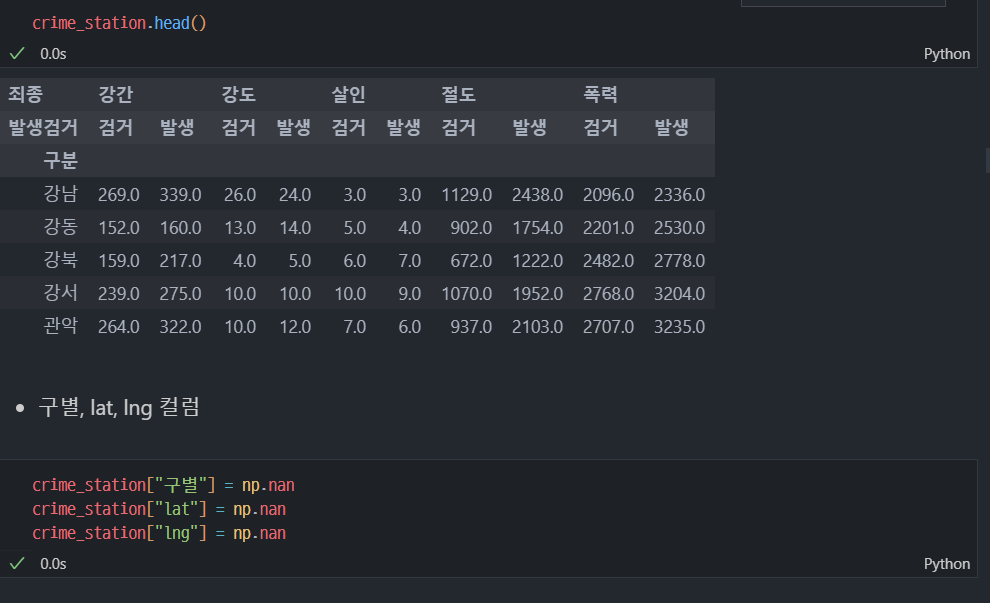The width and height of the screenshot is (990, 603).
Task: Click the value 2768.0 in 강서 row
Action: [608, 294]
